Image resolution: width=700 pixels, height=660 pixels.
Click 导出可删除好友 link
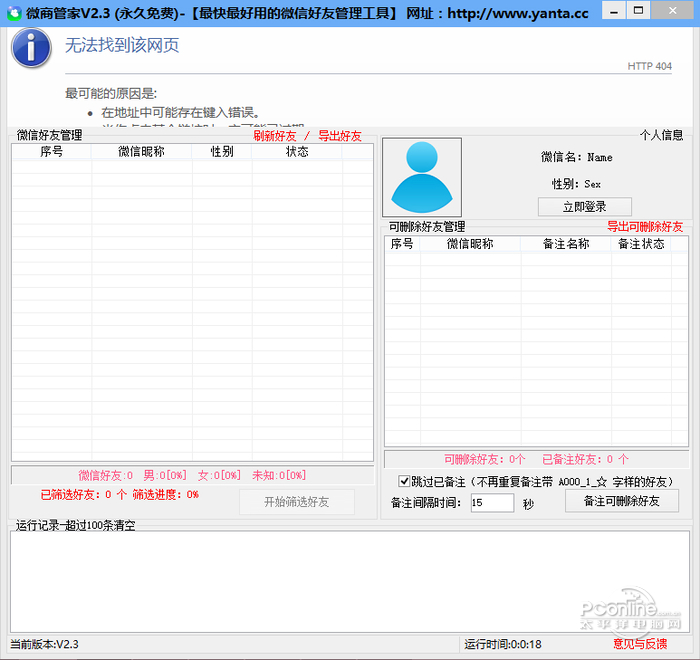click(645, 226)
